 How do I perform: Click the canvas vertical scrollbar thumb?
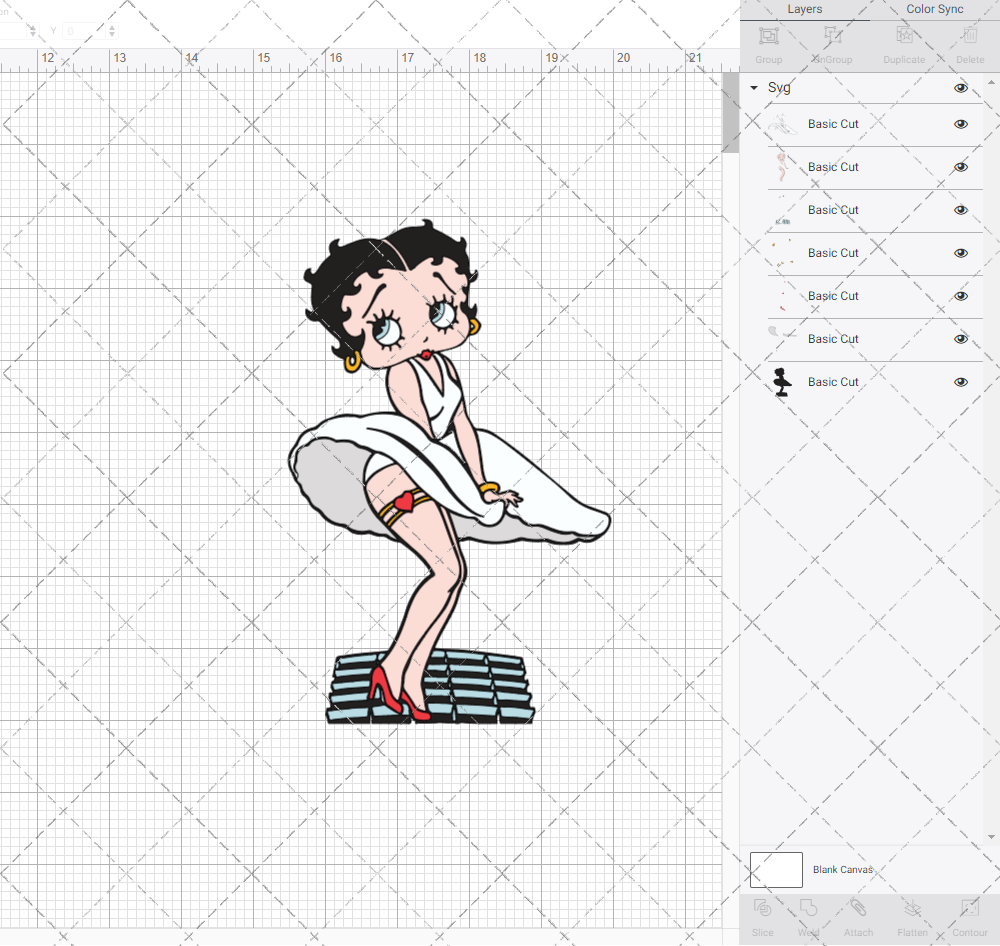click(730, 112)
